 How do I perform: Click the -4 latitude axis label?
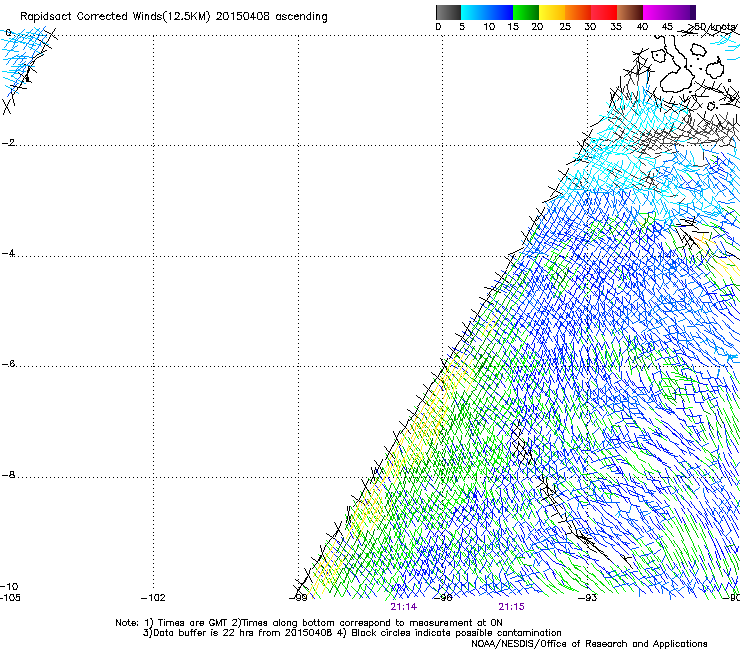pos(8,253)
